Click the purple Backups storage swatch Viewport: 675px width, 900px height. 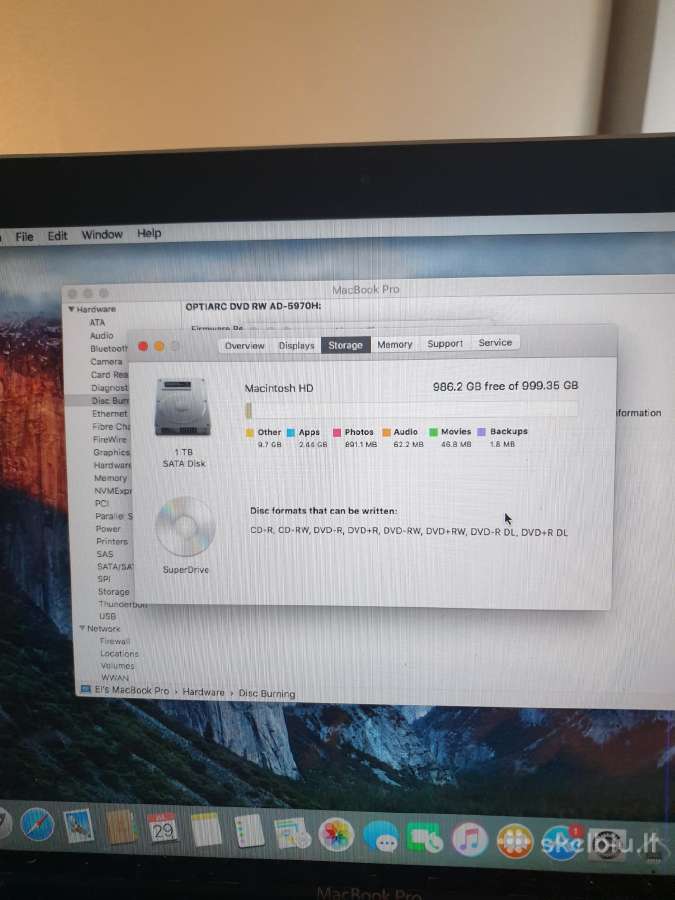tap(481, 432)
